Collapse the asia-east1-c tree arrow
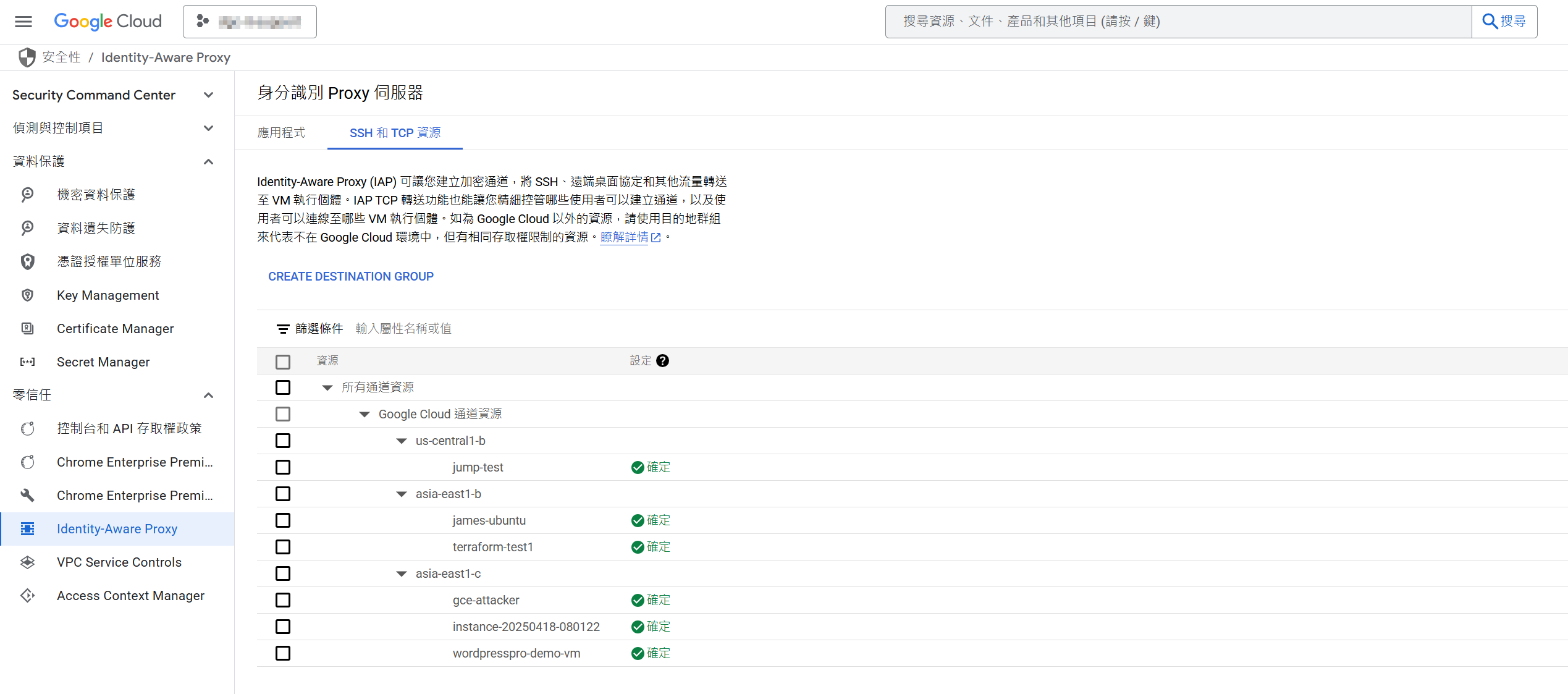Image resolution: width=1568 pixels, height=694 pixels. pyautogui.click(x=402, y=573)
